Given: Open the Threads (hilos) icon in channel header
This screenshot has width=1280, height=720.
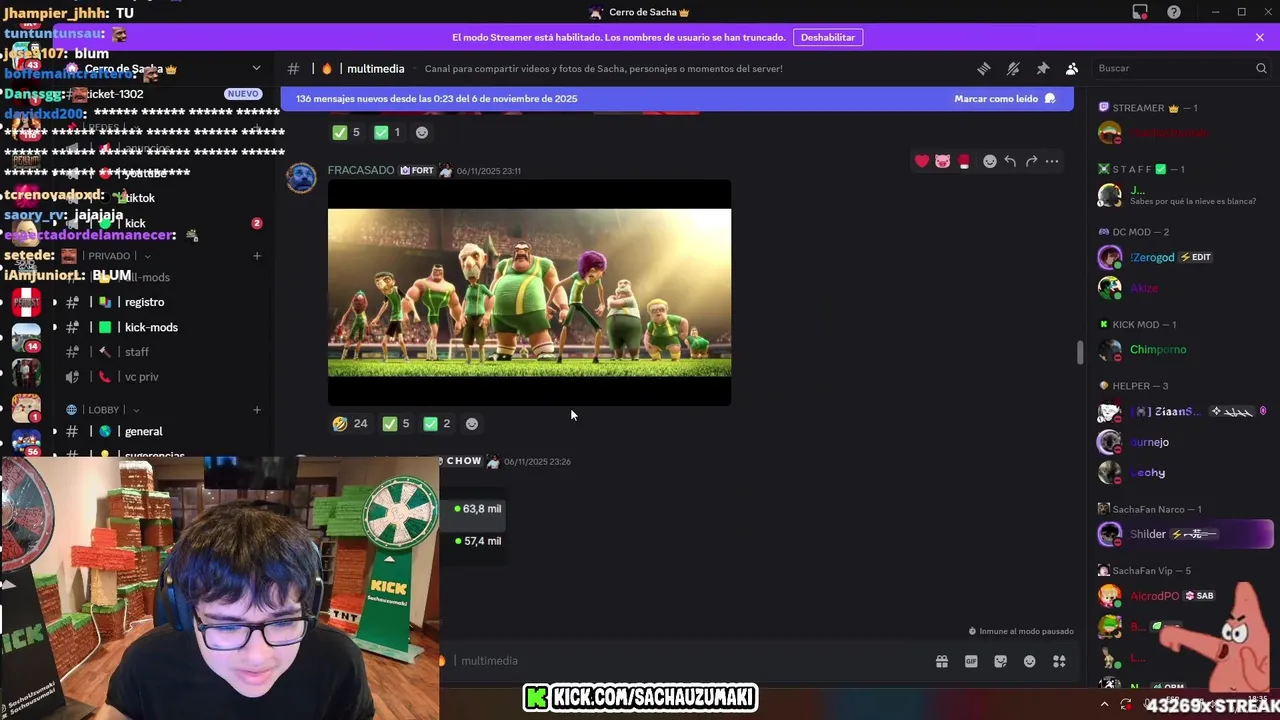Looking at the screenshot, I should point(984,68).
